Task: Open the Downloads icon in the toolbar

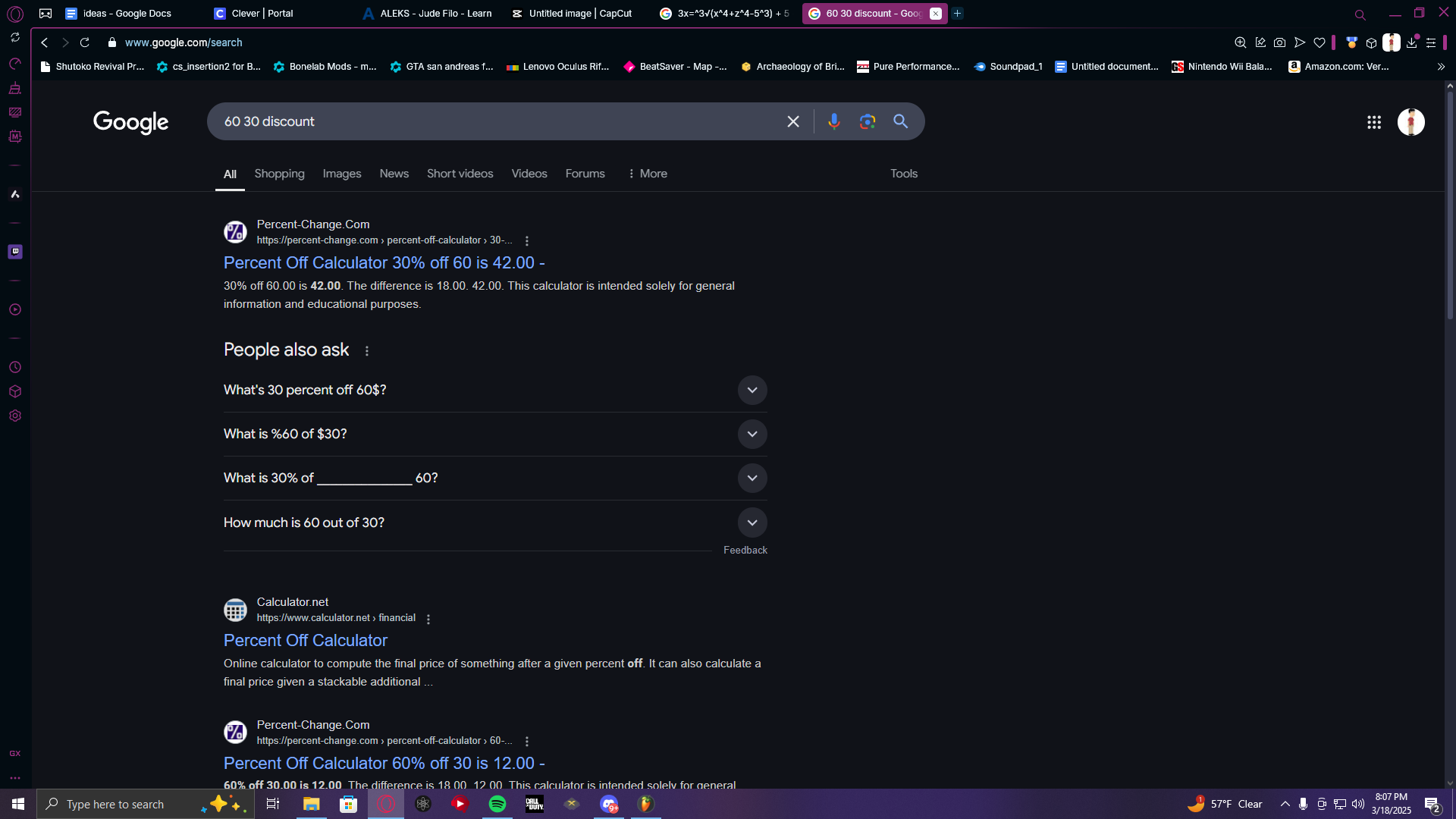Action: (1412, 42)
